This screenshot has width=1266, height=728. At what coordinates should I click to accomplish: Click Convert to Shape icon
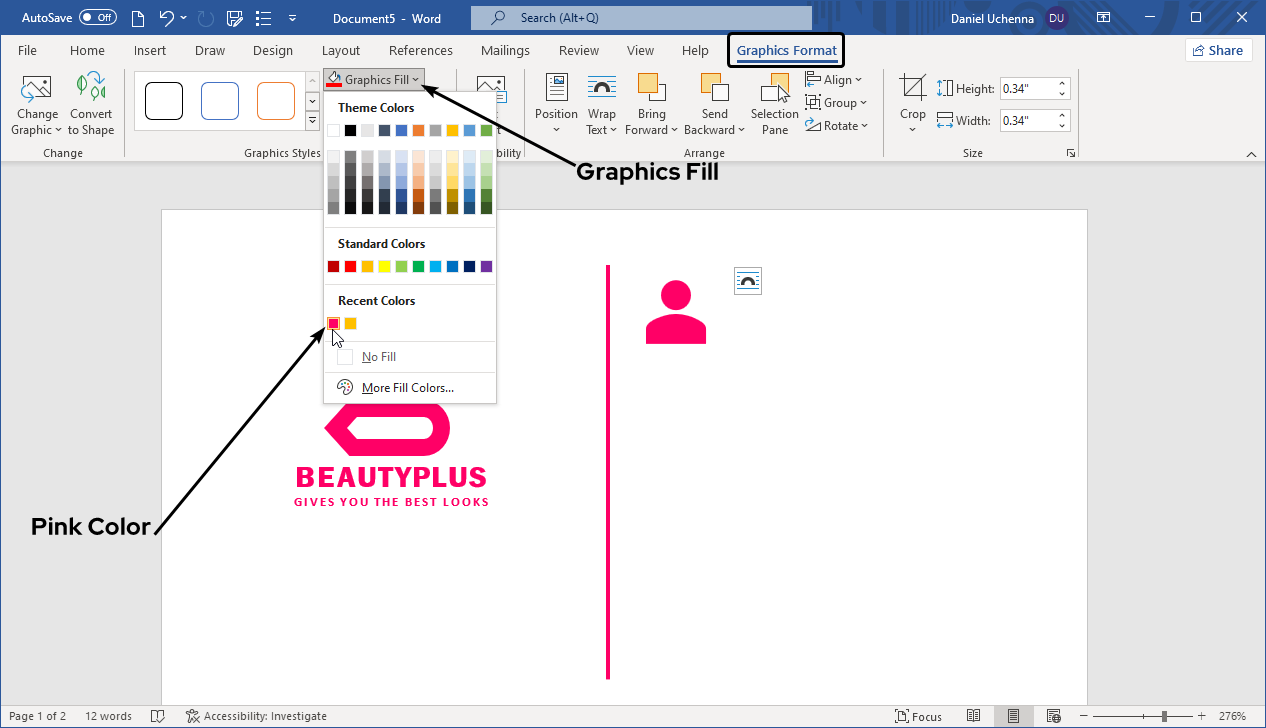tap(91, 90)
